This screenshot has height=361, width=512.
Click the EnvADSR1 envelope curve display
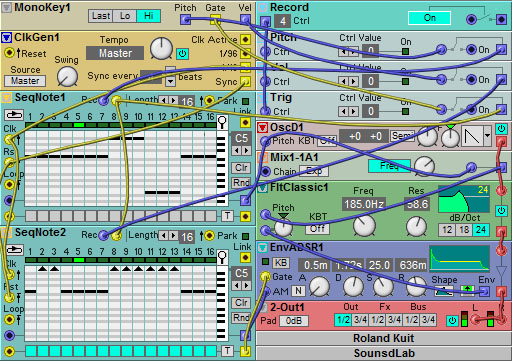click(x=459, y=259)
